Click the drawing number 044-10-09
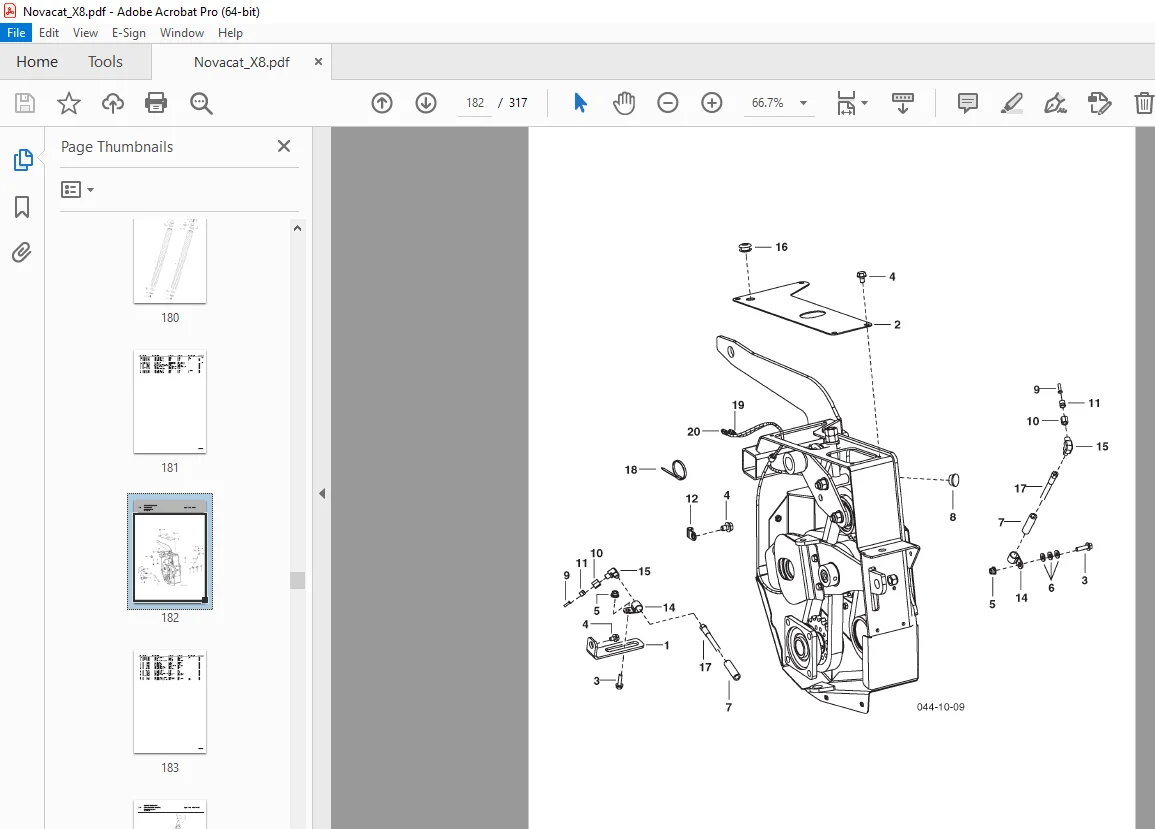Image resolution: width=1155 pixels, height=829 pixels. click(940, 707)
